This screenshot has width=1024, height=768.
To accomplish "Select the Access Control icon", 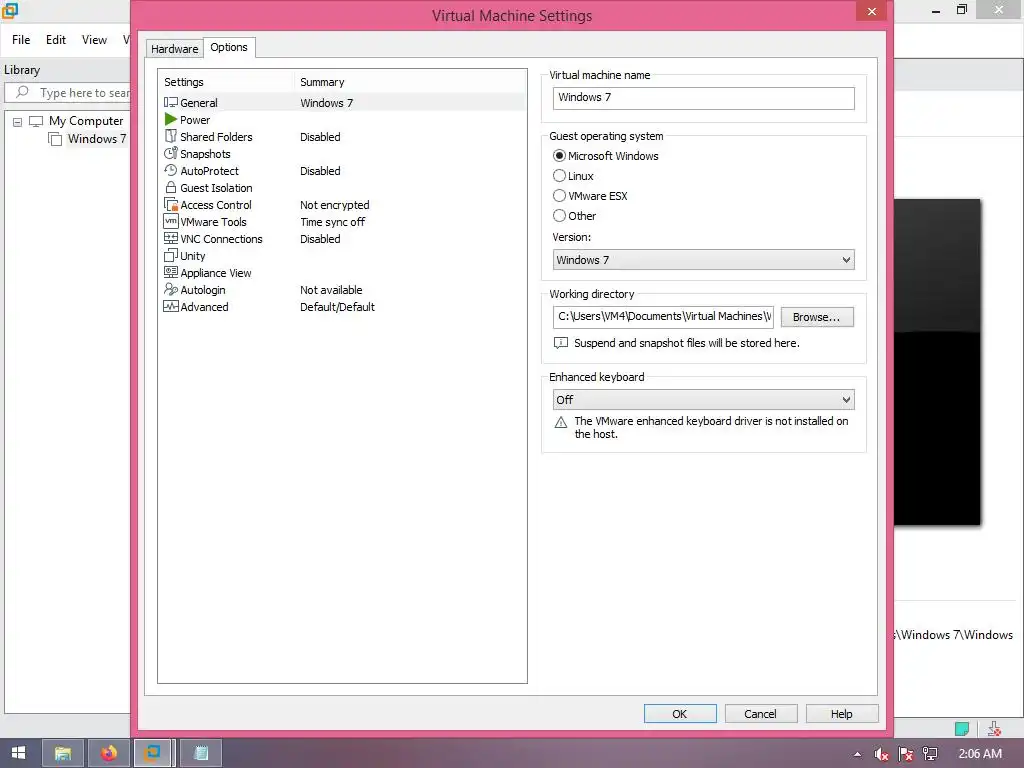I will 170,204.
